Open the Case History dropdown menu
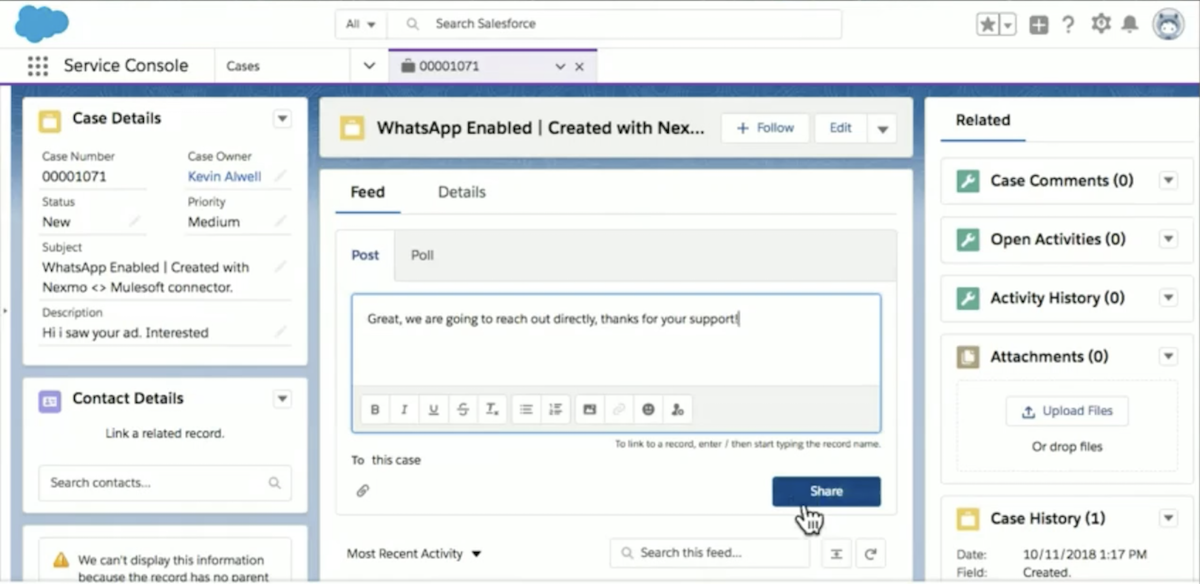The height and width of the screenshot is (584, 1200). (1167, 518)
